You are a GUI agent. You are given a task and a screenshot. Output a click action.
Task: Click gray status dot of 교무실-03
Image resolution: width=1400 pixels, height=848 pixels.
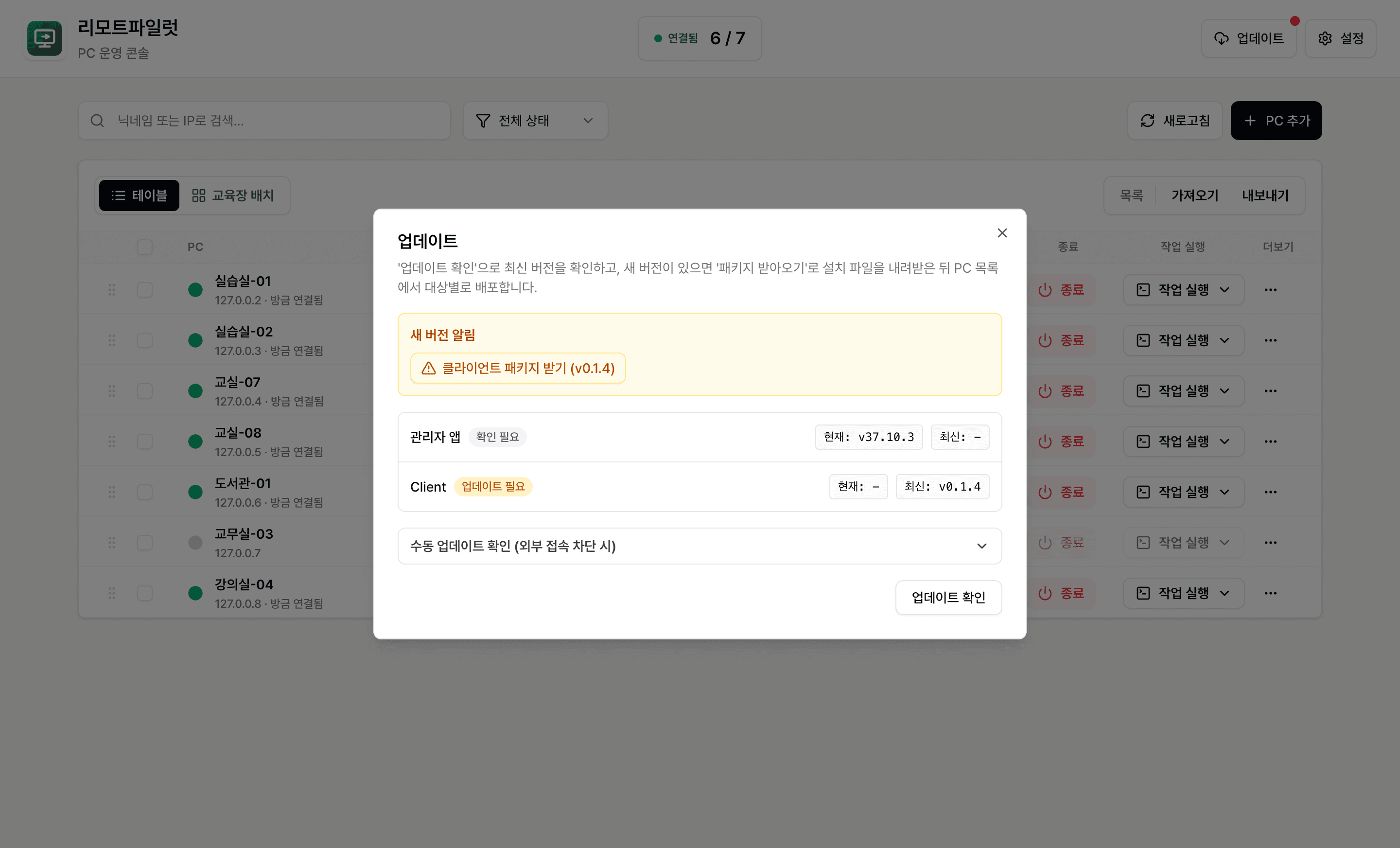point(195,543)
